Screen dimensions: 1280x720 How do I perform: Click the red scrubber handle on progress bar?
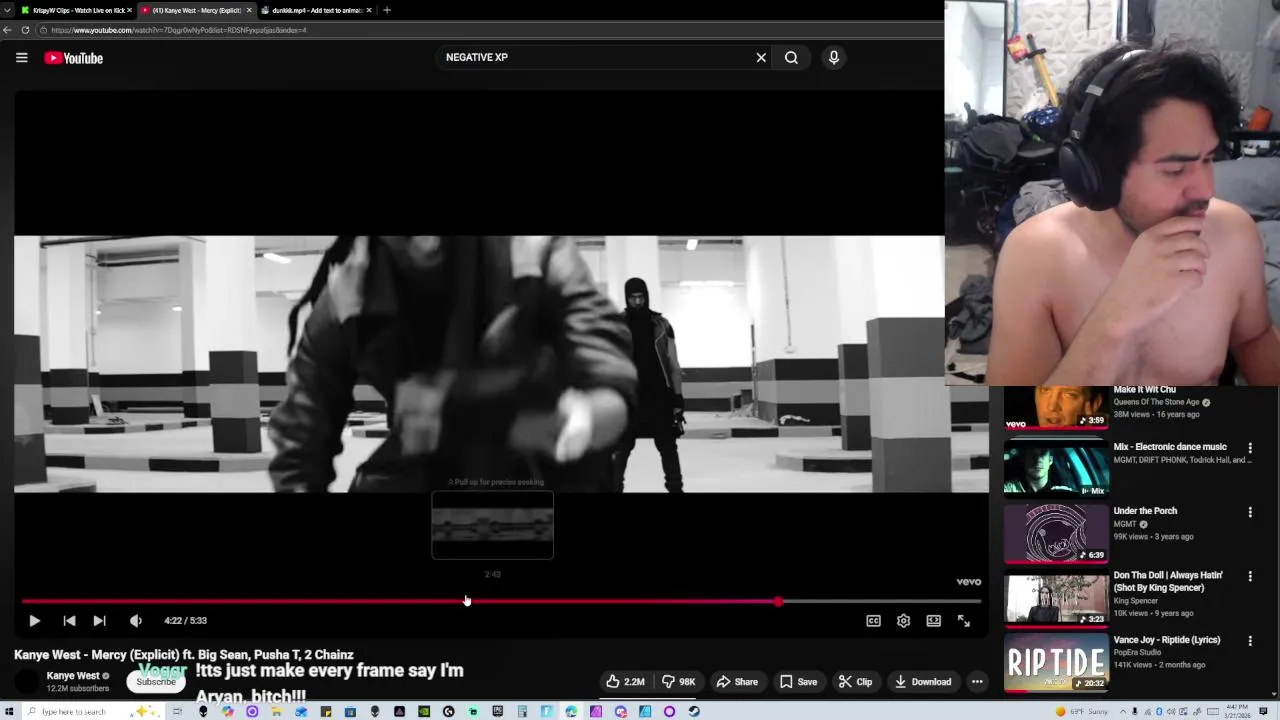point(778,601)
